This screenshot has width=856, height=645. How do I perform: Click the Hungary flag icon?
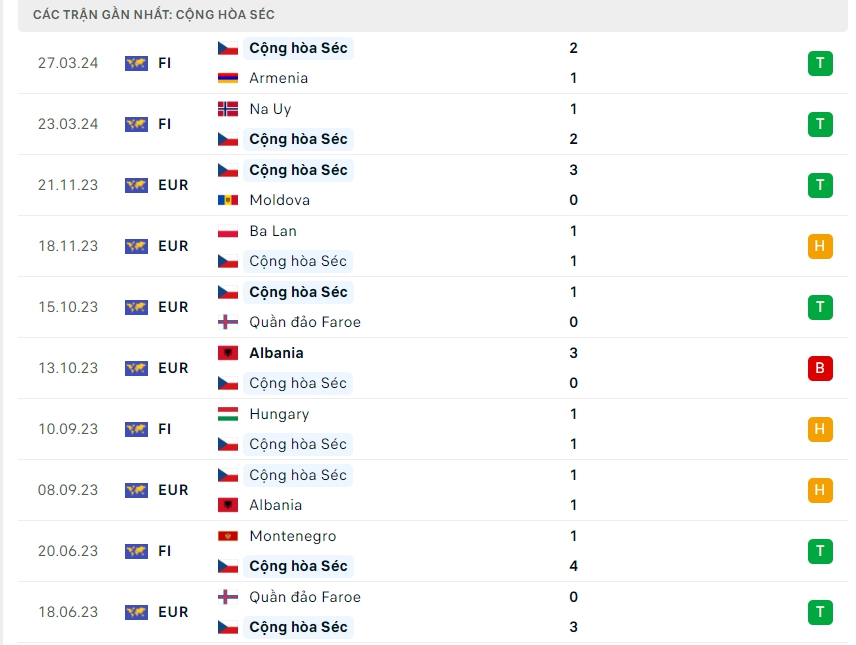[x=228, y=414]
